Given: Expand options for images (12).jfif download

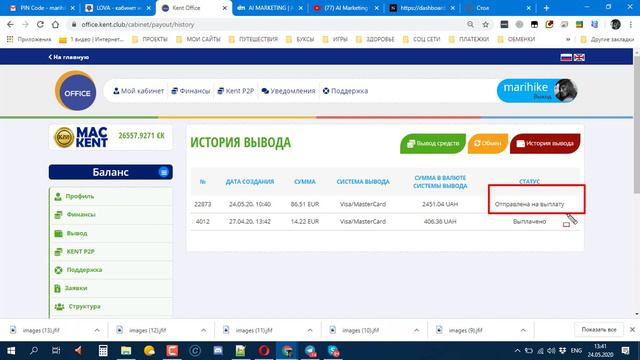Looking at the screenshot, I should coord(203,330).
